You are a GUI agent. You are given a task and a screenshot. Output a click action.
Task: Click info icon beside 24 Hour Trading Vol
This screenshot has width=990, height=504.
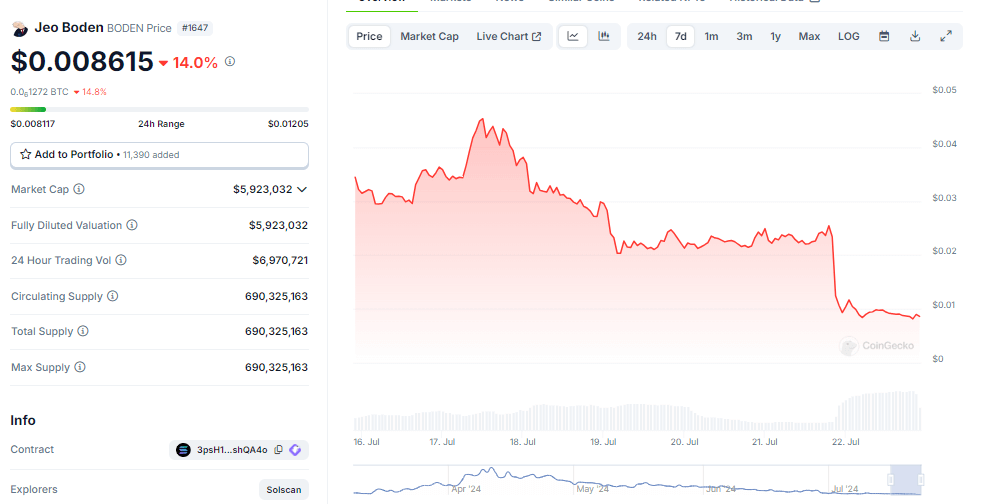pos(121,260)
